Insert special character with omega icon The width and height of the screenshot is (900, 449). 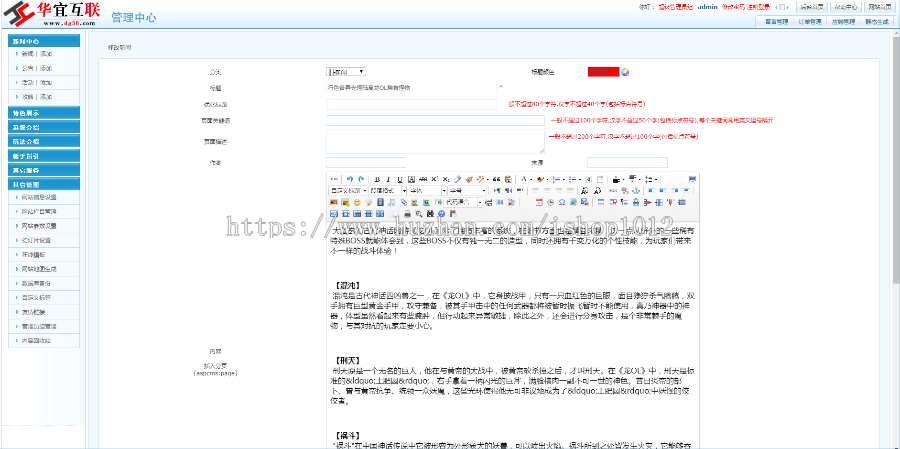pyautogui.click(x=562, y=202)
